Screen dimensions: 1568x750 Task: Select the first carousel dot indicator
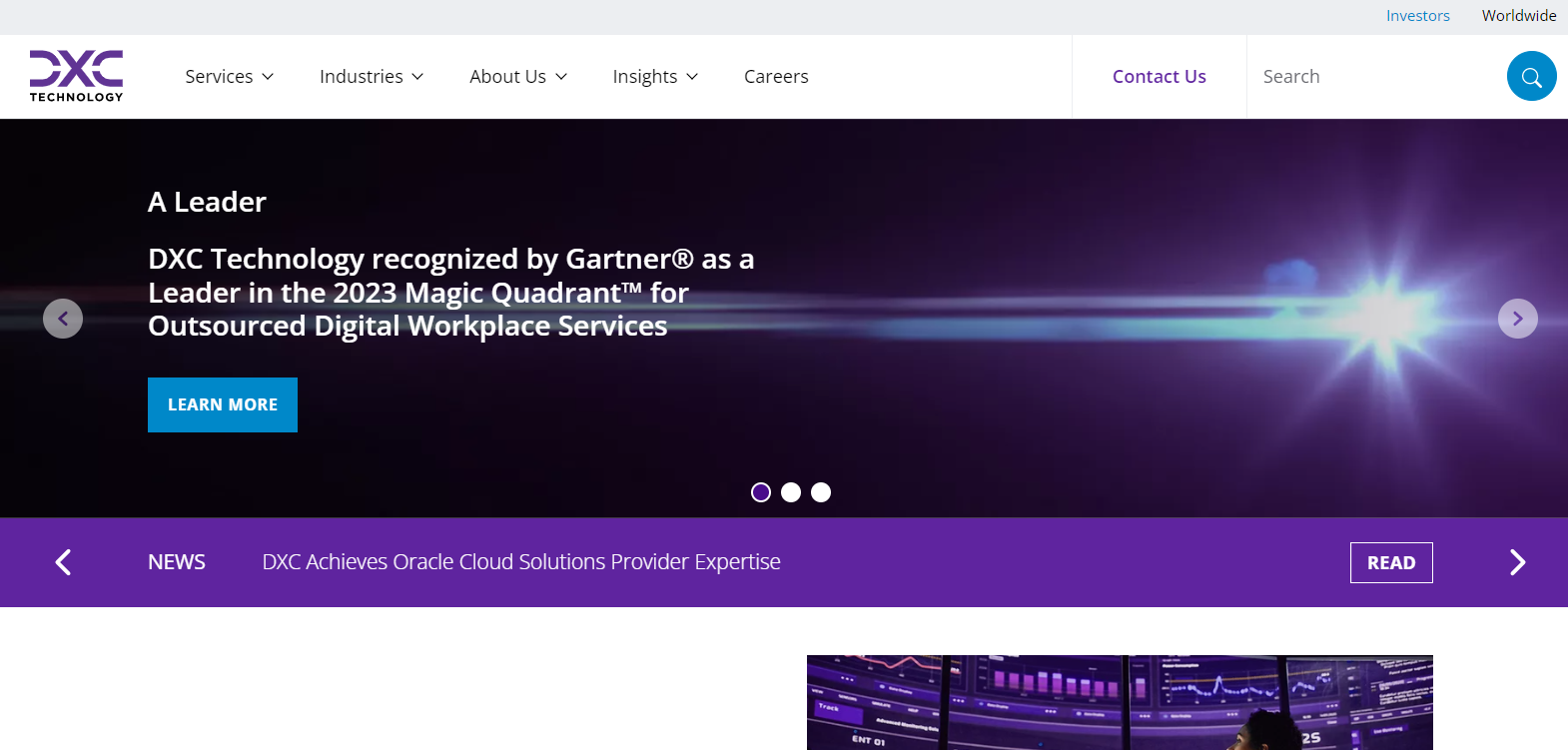(x=761, y=492)
